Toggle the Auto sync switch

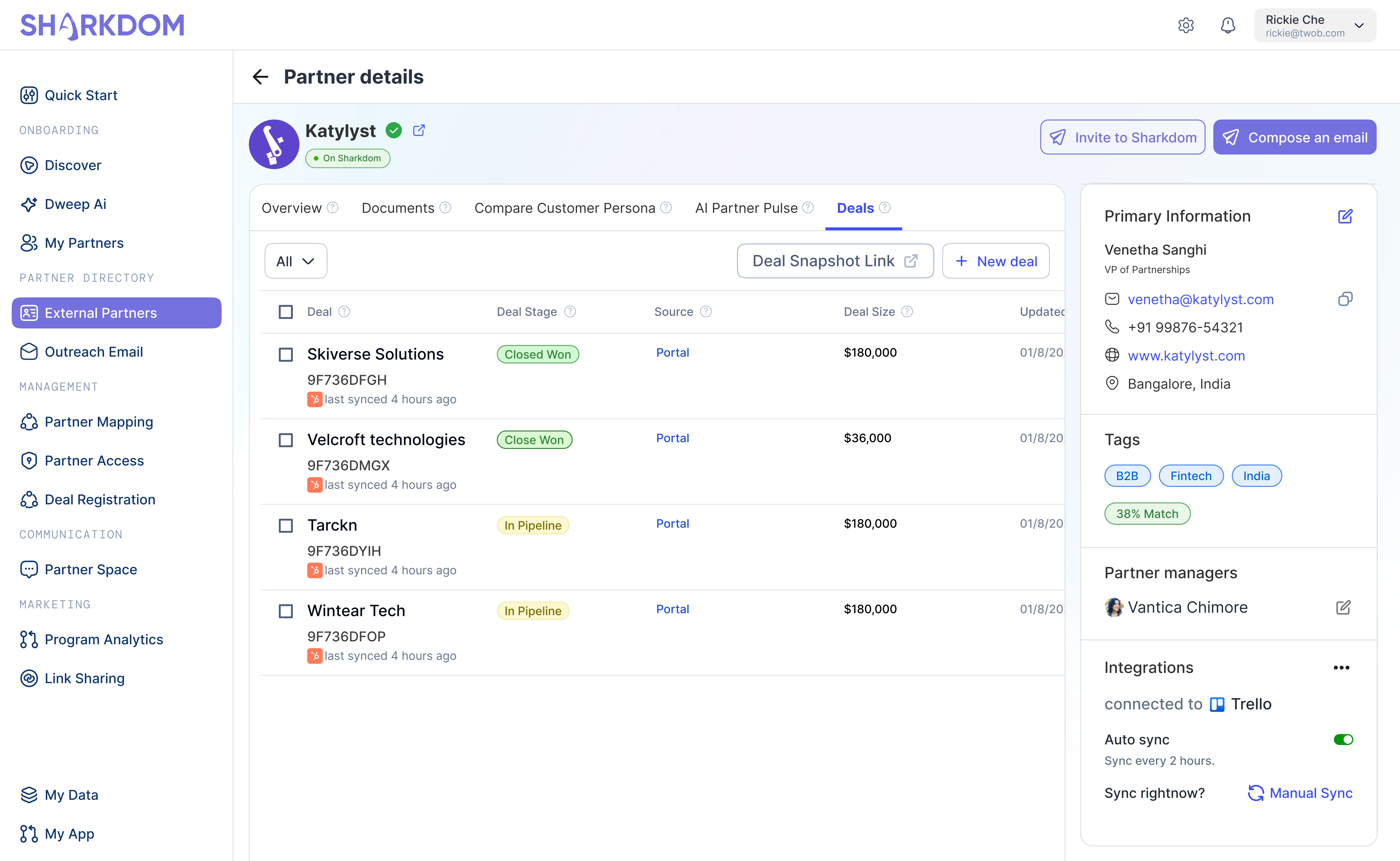tap(1343, 740)
